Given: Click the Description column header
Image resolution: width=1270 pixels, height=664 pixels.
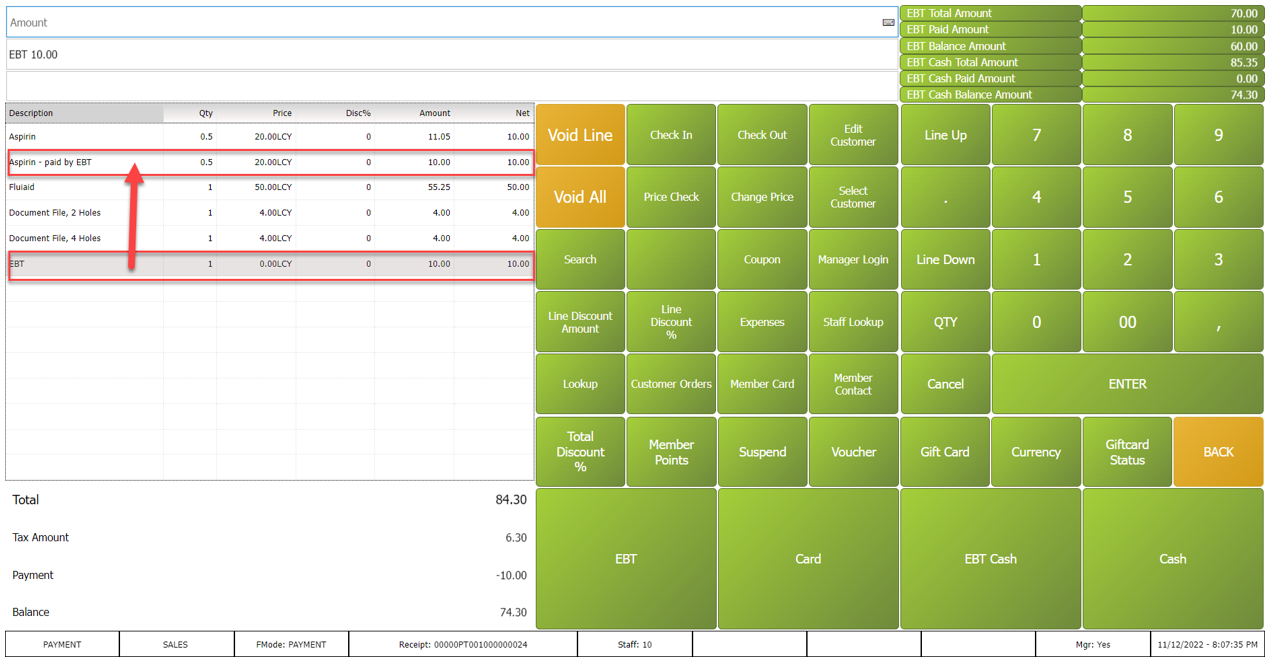Looking at the screenshot, I should [84, 113].
